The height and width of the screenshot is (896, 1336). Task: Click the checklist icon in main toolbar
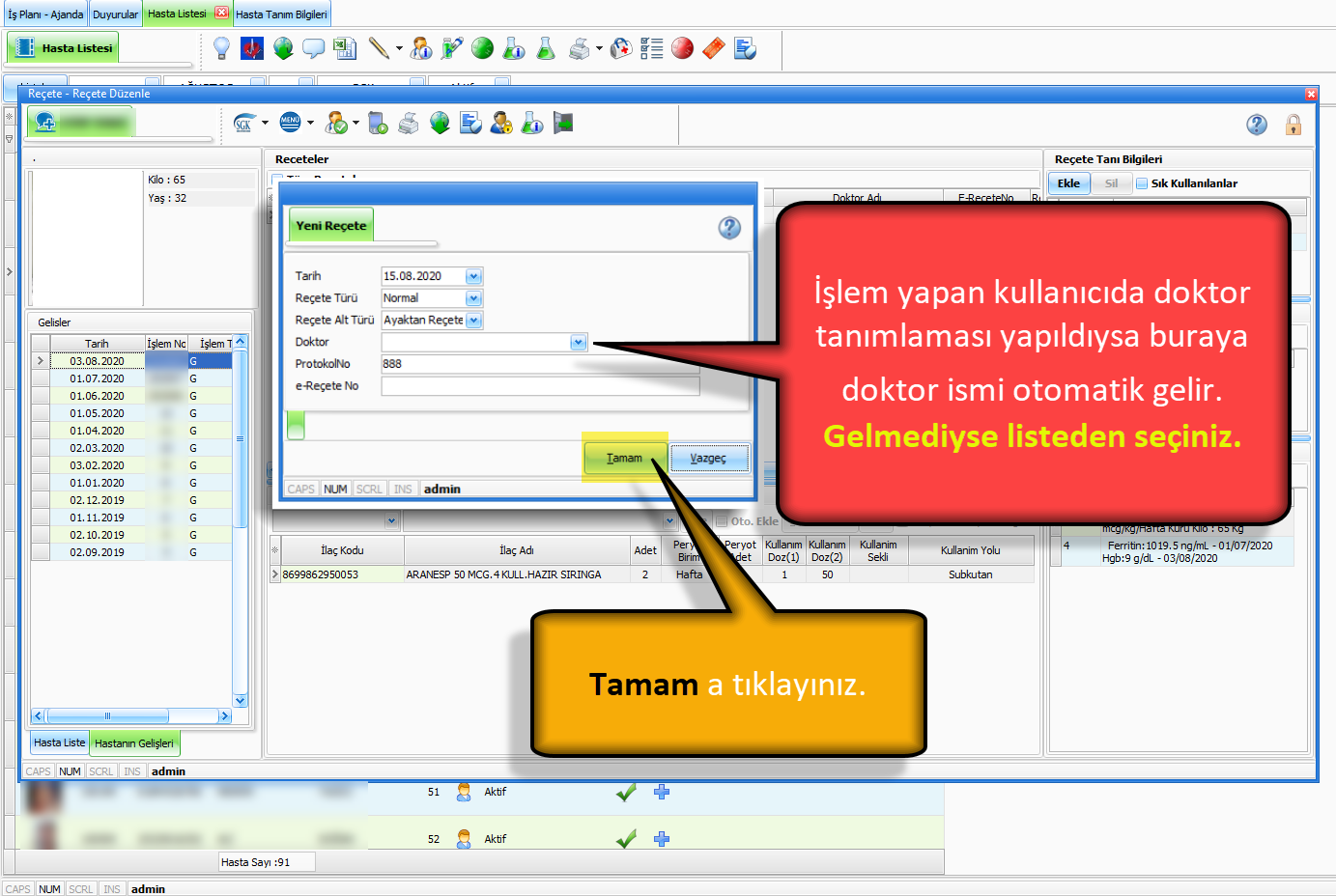pos(652,47)
